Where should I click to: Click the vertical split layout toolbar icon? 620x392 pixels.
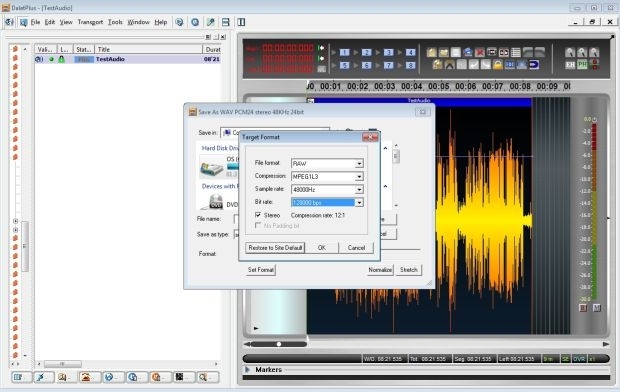coord(241,22)
